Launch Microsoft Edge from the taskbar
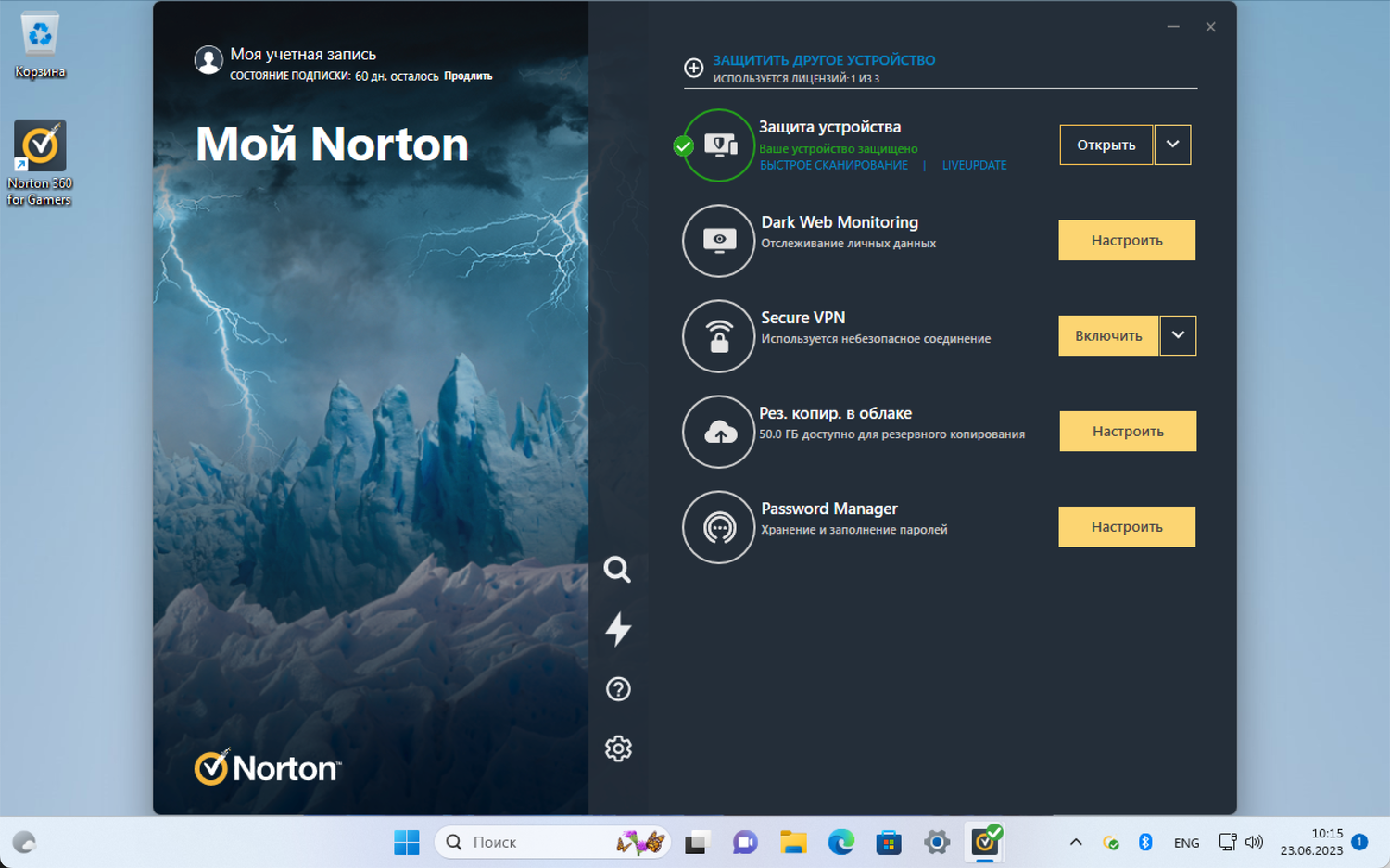 [x=841, y=842]
